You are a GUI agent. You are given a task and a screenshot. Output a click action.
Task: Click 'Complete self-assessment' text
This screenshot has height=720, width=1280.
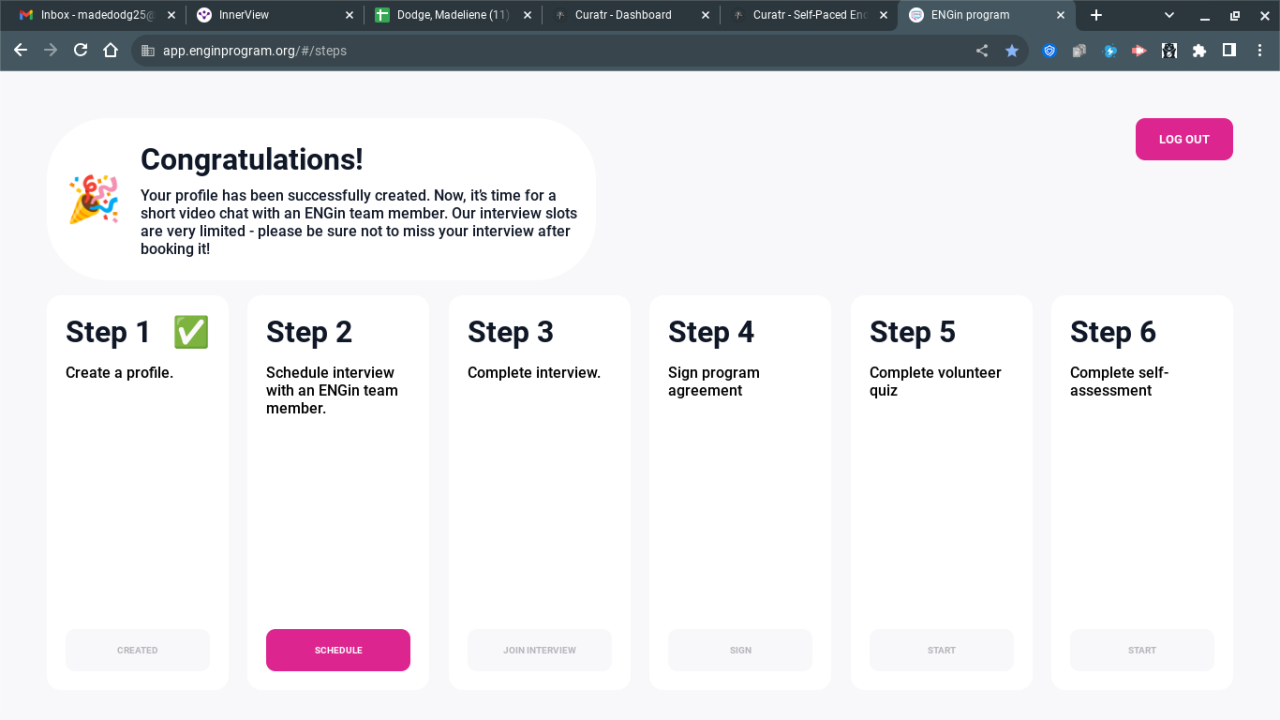coord(1119,381)
